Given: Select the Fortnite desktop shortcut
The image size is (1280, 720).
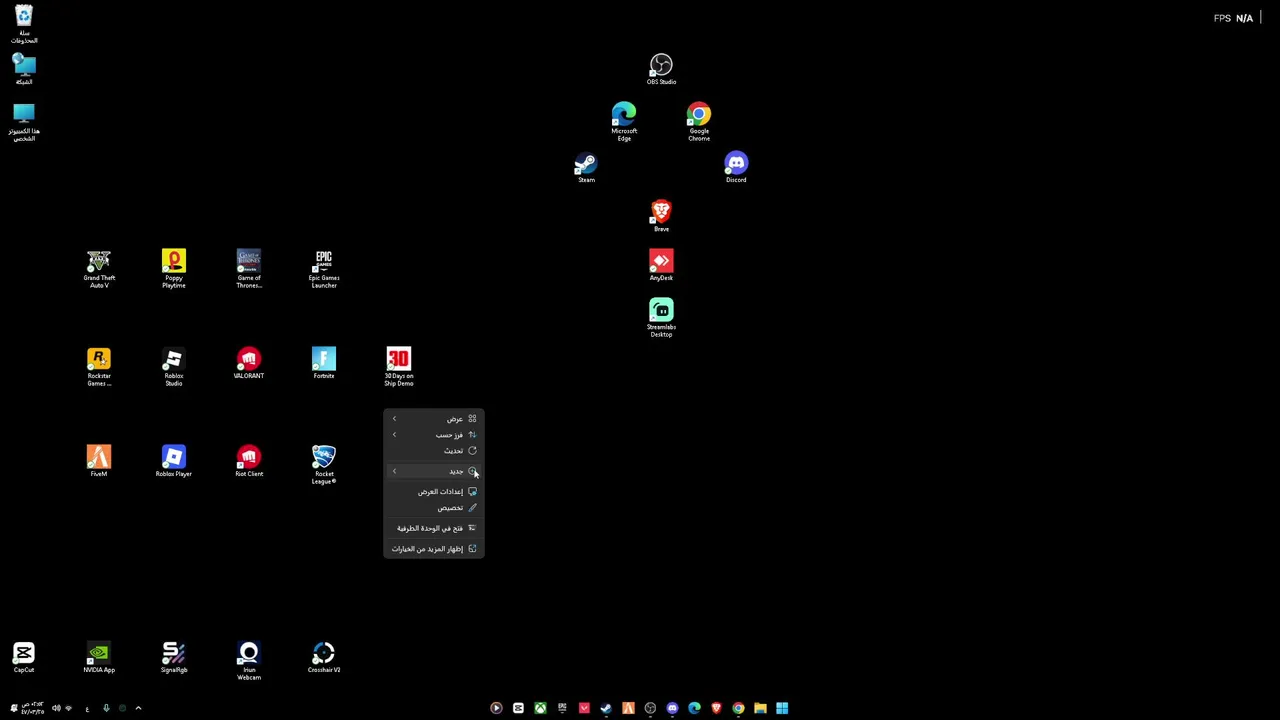Looking at the screenshot, I should click(324, 363).
